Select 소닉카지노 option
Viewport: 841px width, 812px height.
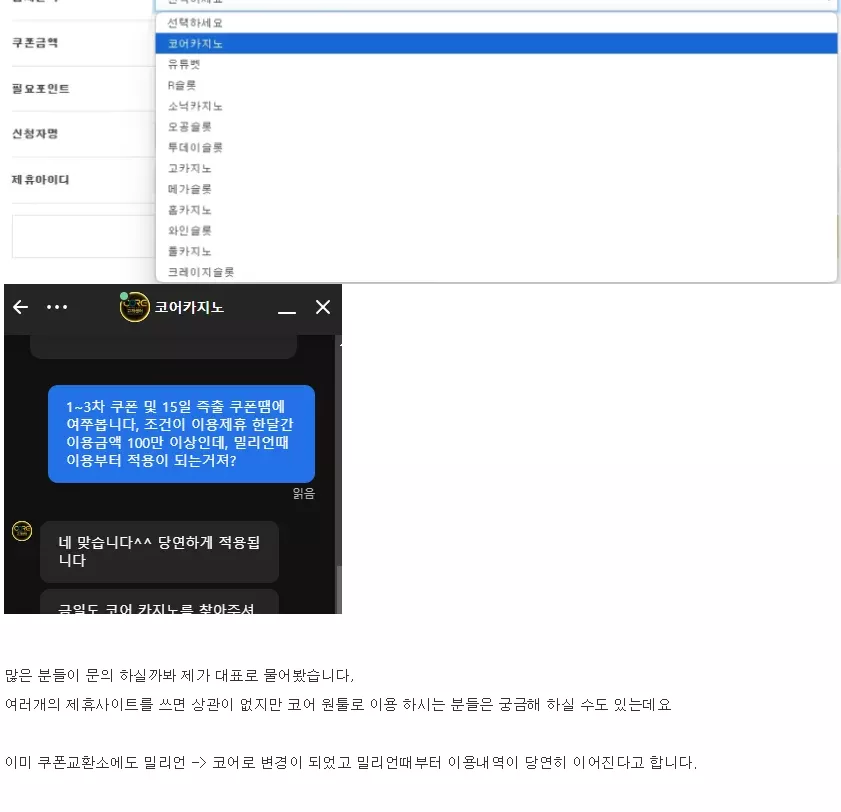tap(496, 106)
